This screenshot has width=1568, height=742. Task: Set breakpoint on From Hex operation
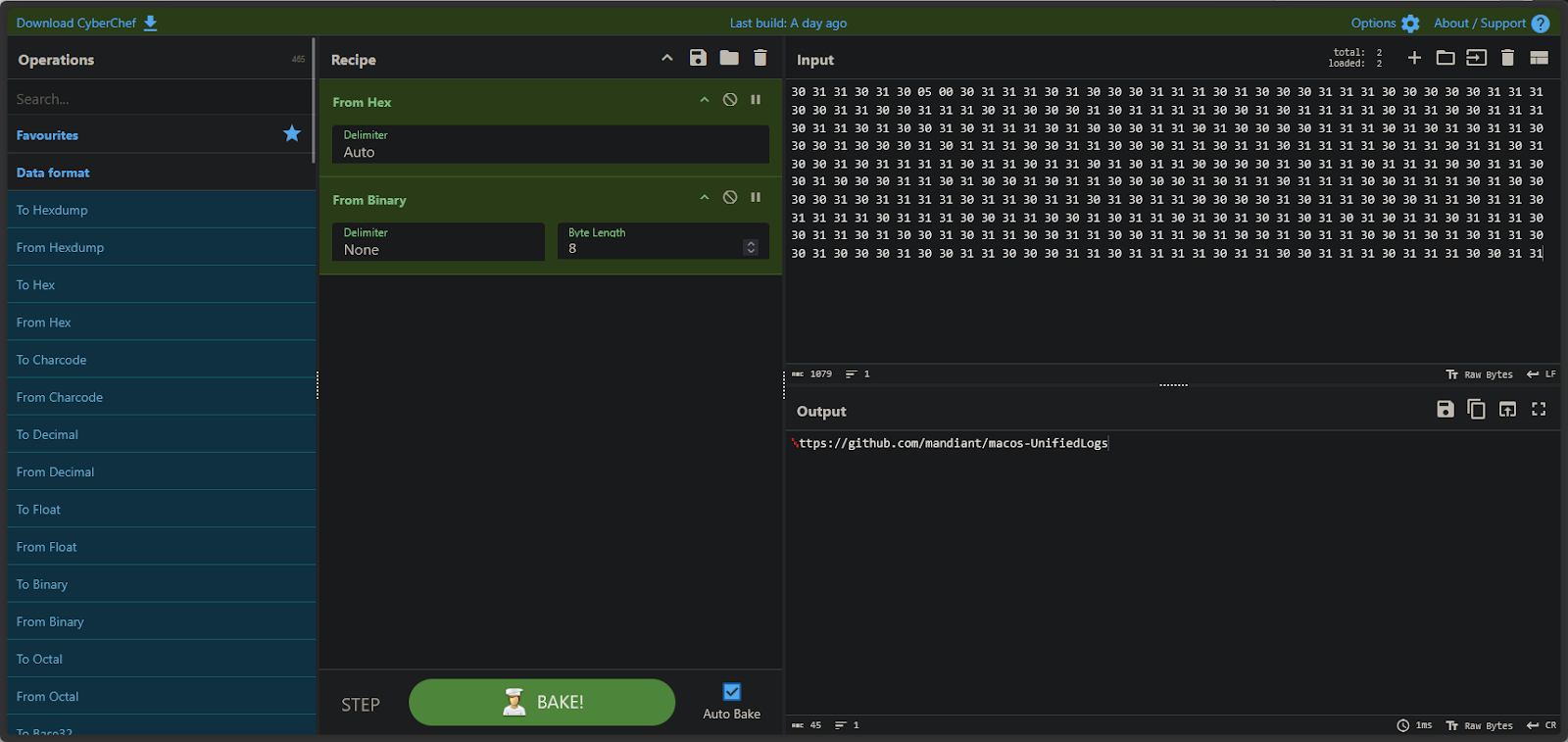coord(756,100)
